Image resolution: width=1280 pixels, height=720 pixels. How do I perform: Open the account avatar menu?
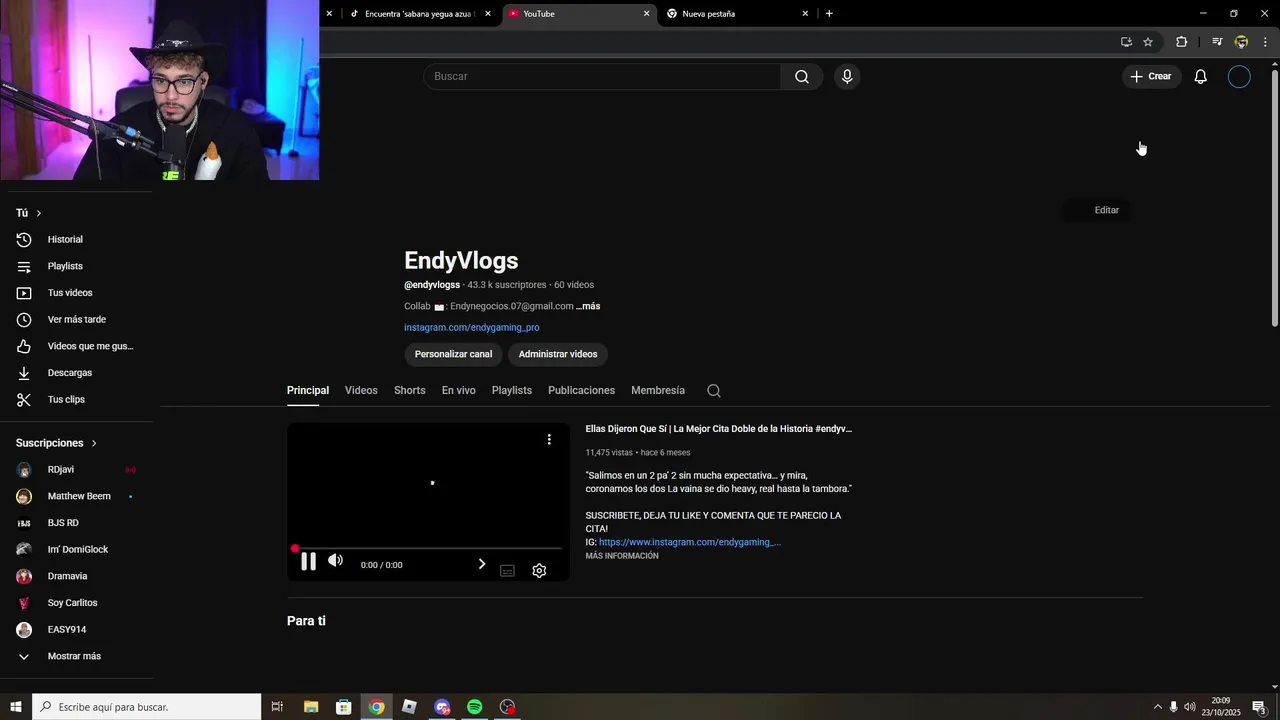(x=1239, y=77)
